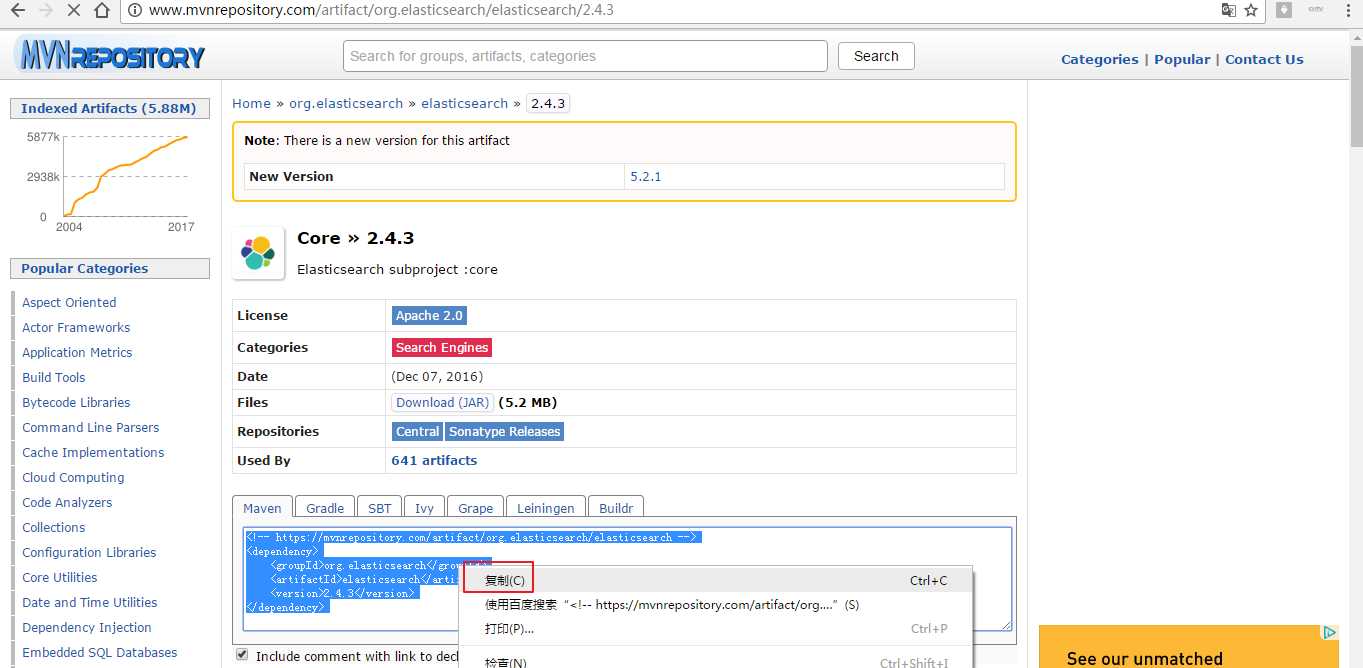Open Date and Time Utilities category
Viewport: 1363px width, 668px height.
(90, 602)
